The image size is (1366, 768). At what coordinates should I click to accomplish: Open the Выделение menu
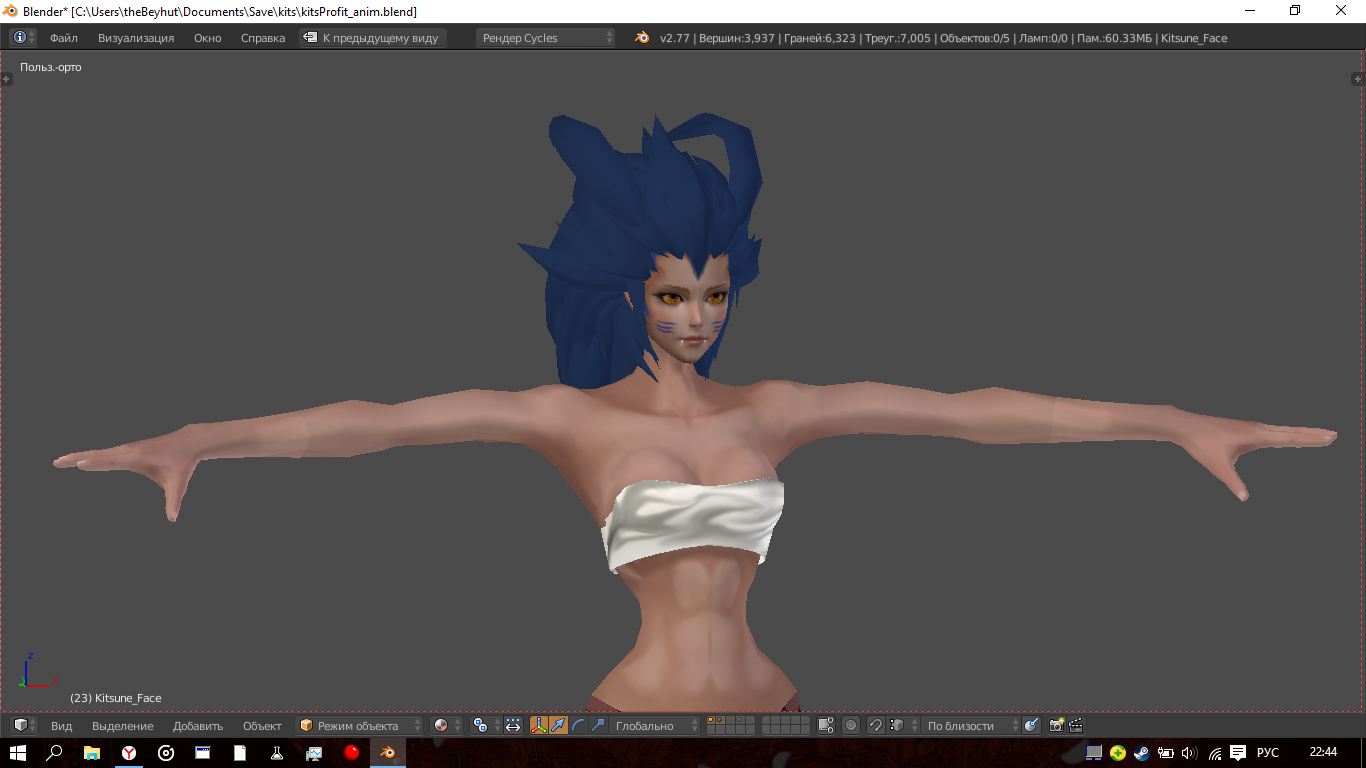[x=123, y=726]
